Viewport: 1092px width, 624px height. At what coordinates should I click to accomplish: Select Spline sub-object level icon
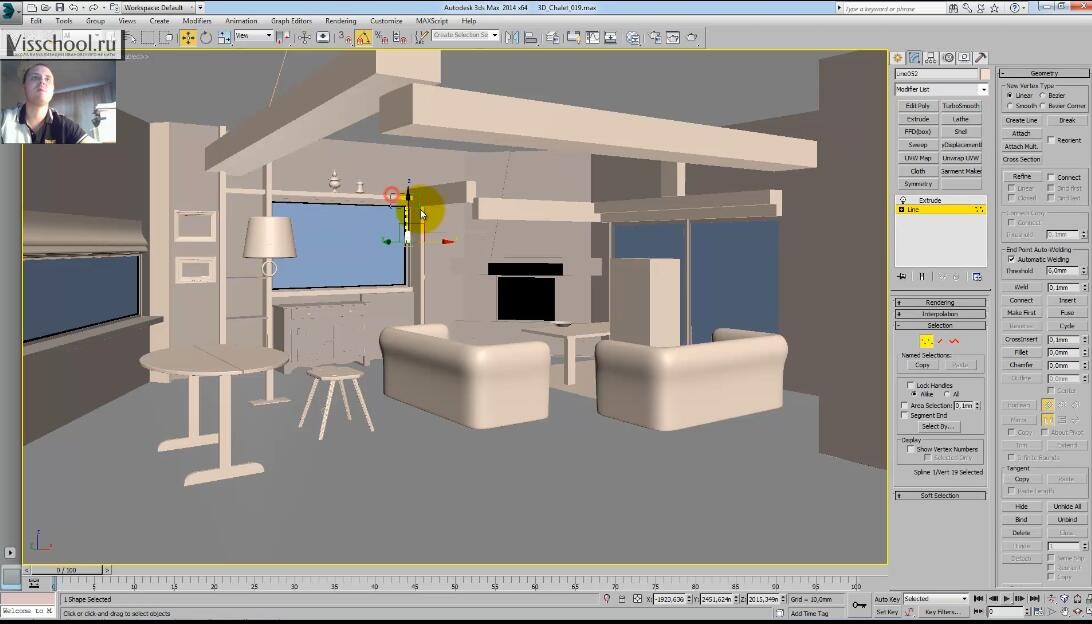point(954,341)
